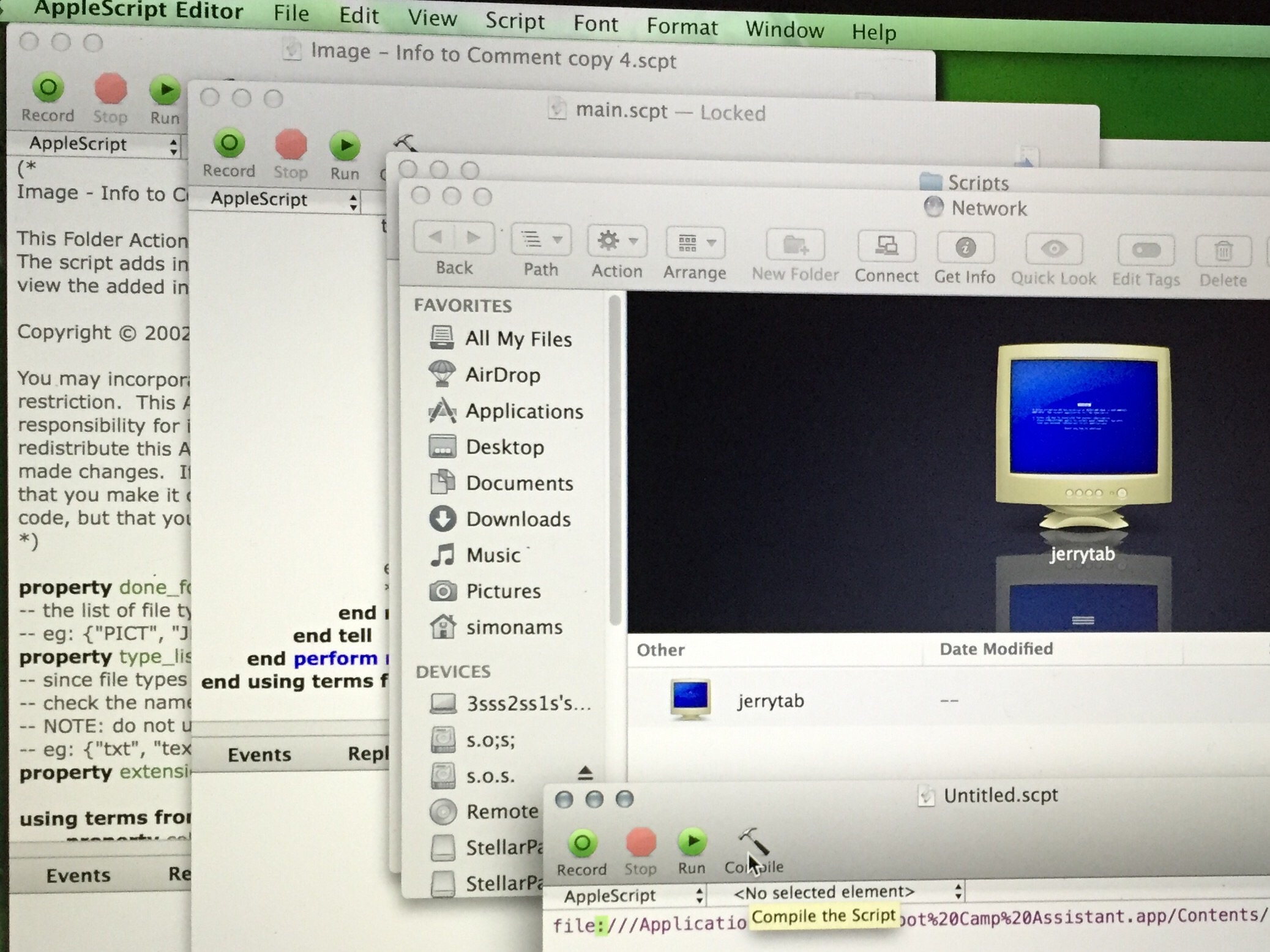Select the jerrytab row in the list
Viewport: 1270px width, 952px height.
pos(949,700)
